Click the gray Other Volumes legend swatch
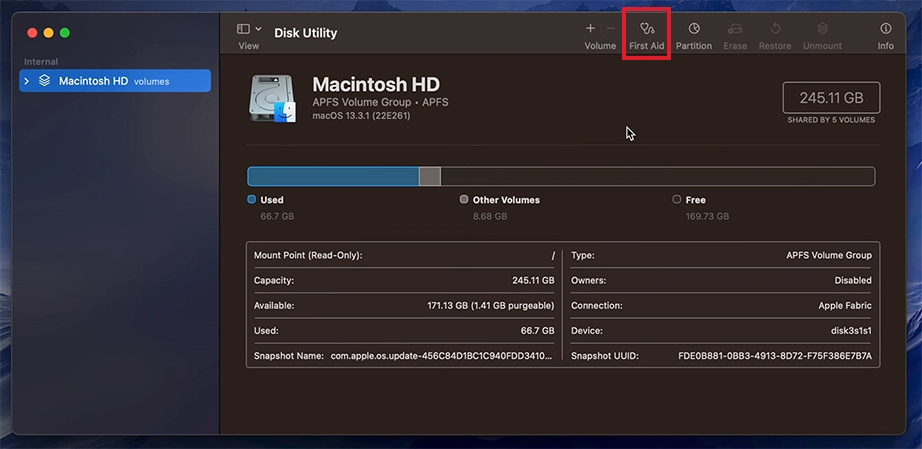 [464, 199]
